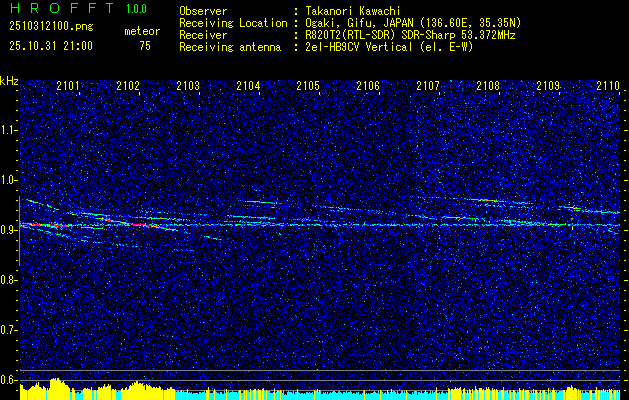
Task: Click the 2510312100.png filename text
Action: point(51,26)
